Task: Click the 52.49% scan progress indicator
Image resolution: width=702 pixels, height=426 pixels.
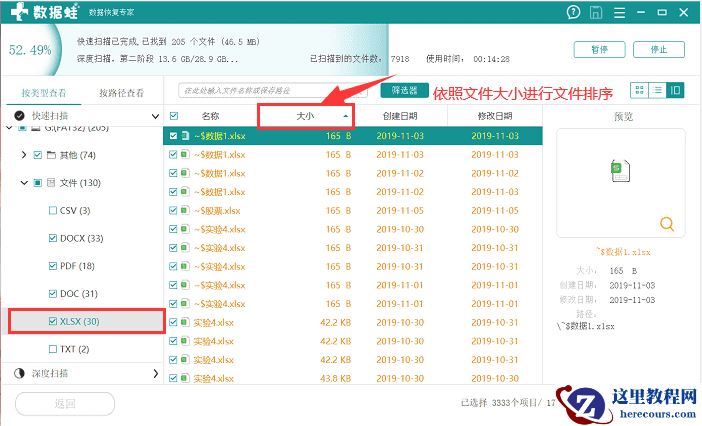Action: click(x=30, y=50)
